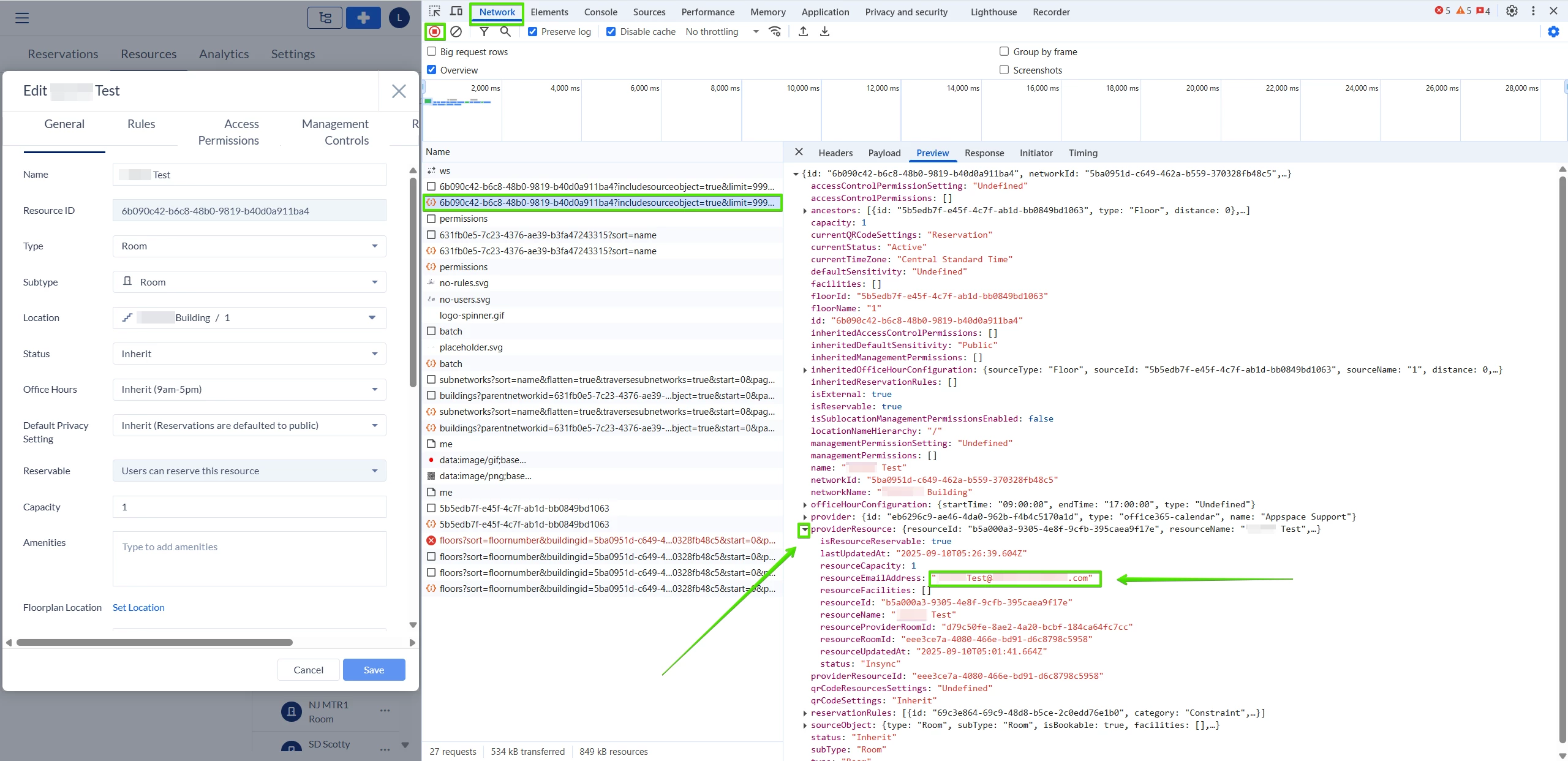Open DevTools settings gear icon
Image resolution: width=1568 pixels, height=761 pixels.
1512,11
